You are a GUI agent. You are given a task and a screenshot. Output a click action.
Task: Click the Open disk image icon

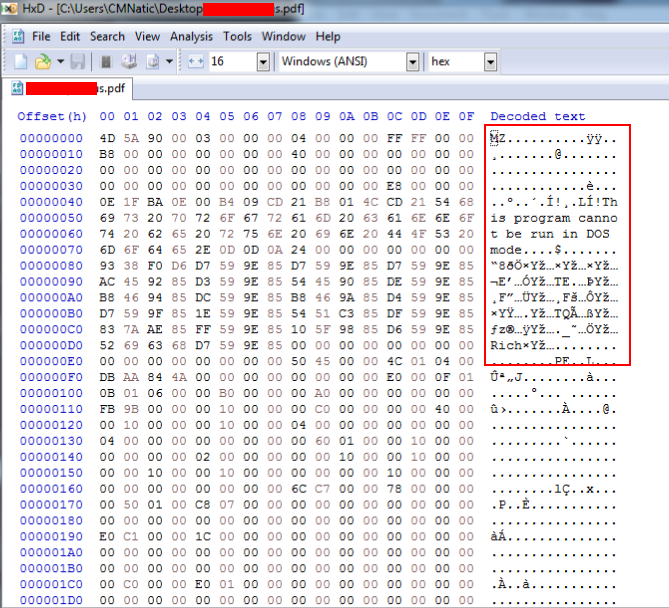153,62
